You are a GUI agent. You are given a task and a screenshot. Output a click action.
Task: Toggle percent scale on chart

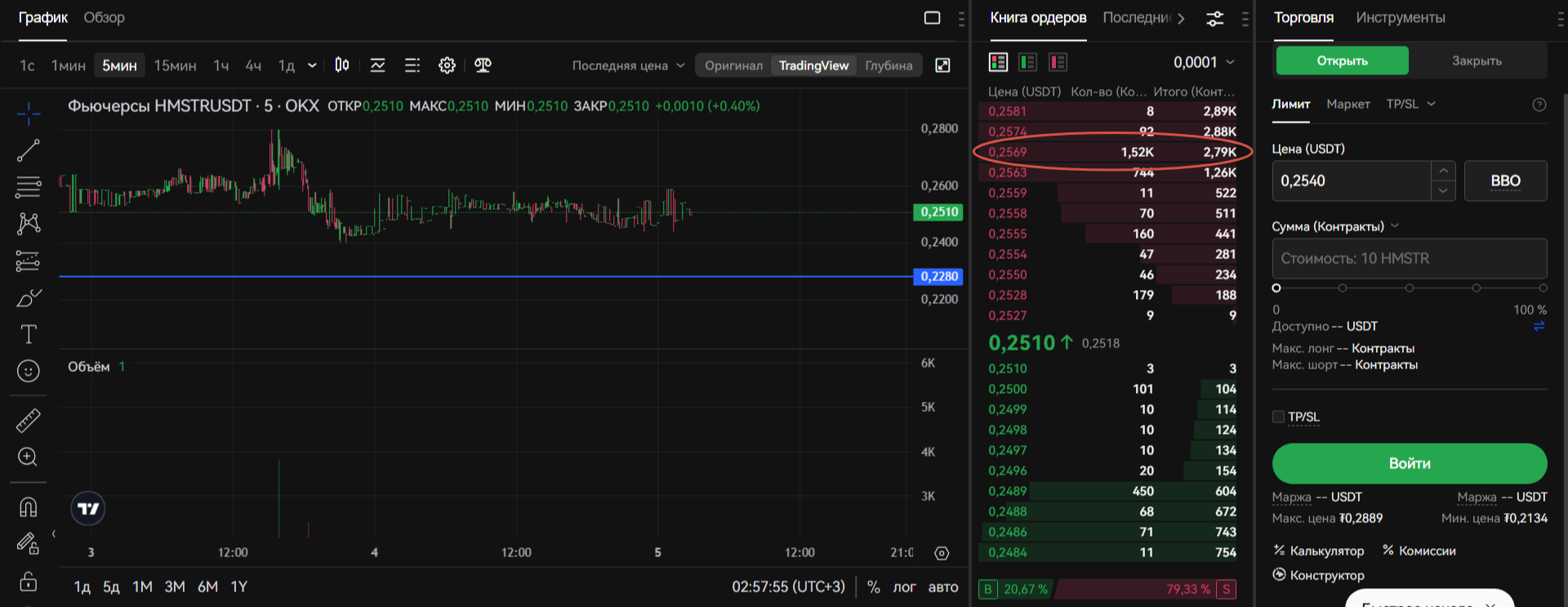(874, 587)
